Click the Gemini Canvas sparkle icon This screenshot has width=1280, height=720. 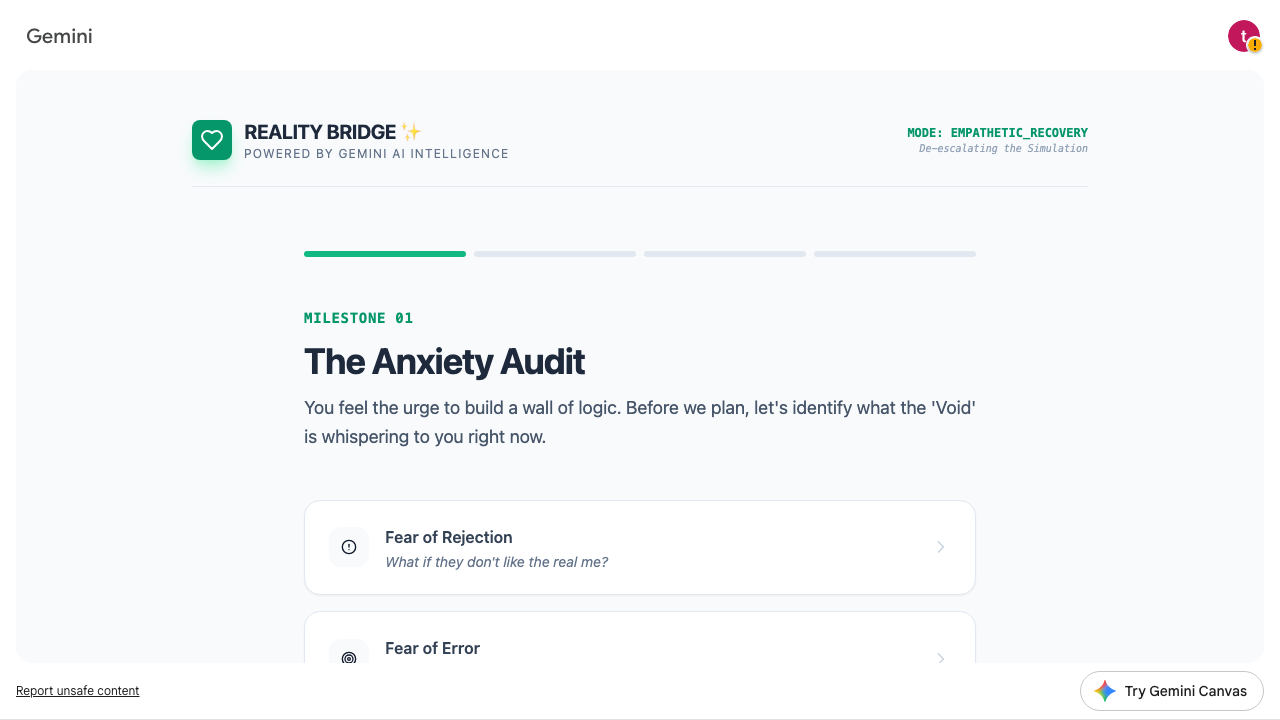tap(1105, 691)
